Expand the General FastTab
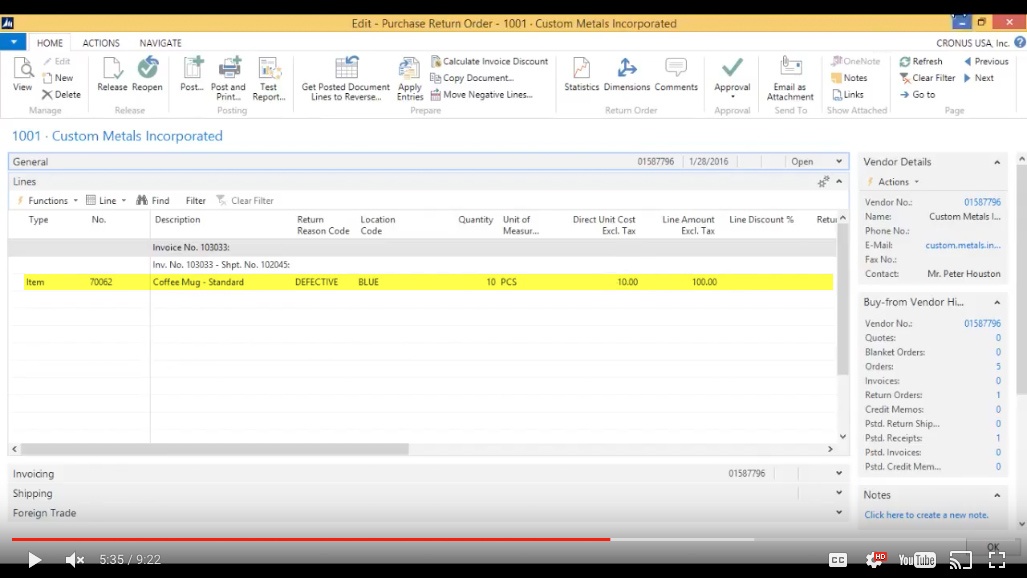 (838, 161)
